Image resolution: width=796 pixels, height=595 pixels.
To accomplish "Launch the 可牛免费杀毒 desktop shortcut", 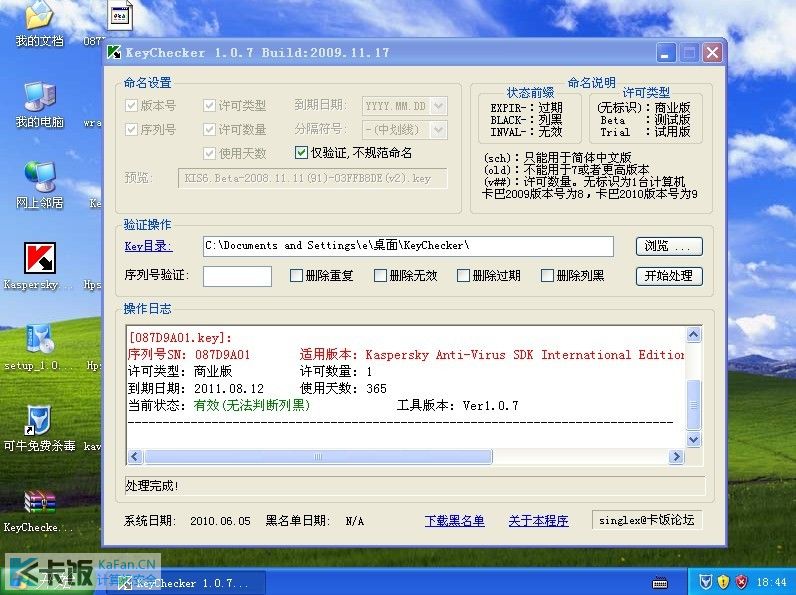I will [39, 420].
